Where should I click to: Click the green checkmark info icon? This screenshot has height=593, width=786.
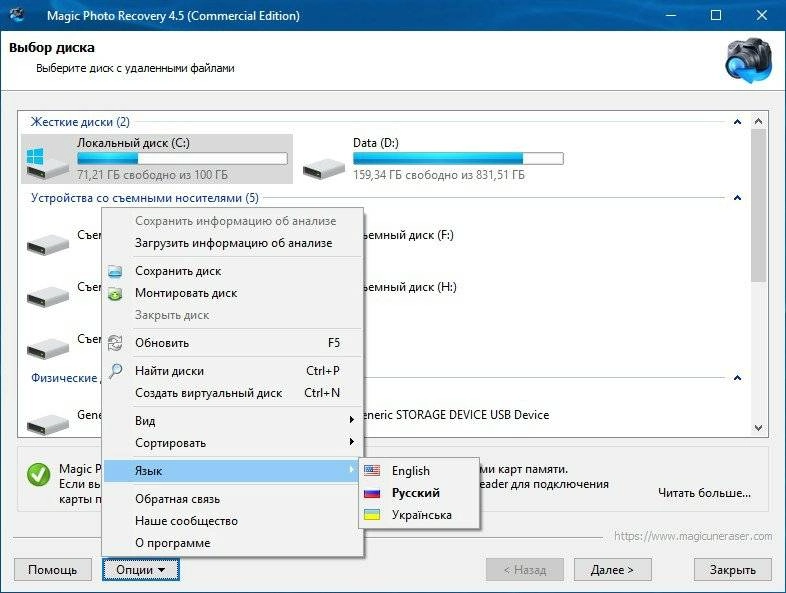pyautogui.click(x=39, y=474)
